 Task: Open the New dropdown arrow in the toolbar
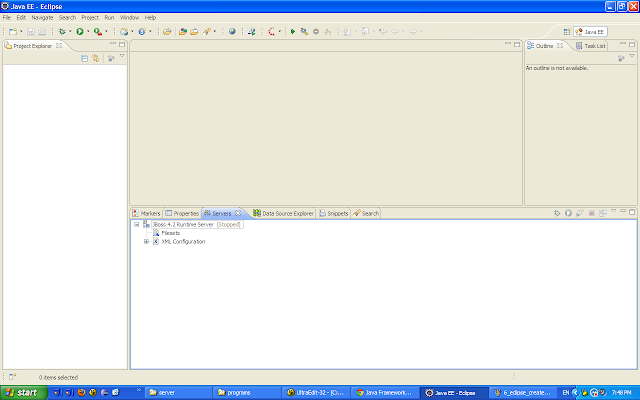click(x=21, y=31)
